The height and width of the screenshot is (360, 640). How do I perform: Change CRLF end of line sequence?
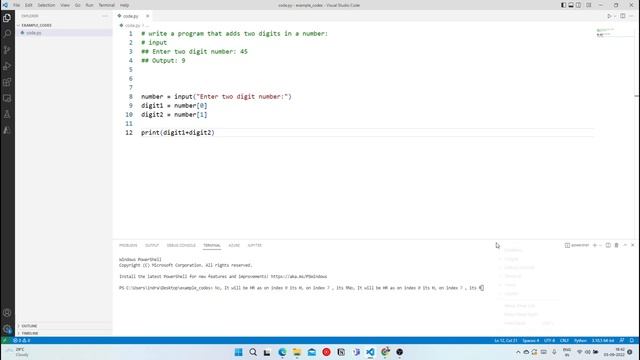click(x=564, y=340)
